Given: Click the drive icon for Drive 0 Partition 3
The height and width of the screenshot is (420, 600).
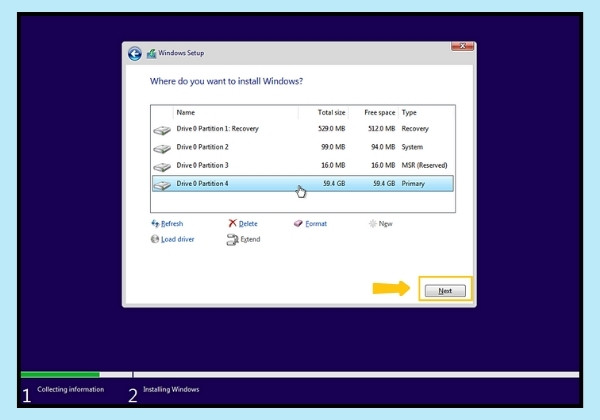Looking at the screenshot, I should (162, 167).
